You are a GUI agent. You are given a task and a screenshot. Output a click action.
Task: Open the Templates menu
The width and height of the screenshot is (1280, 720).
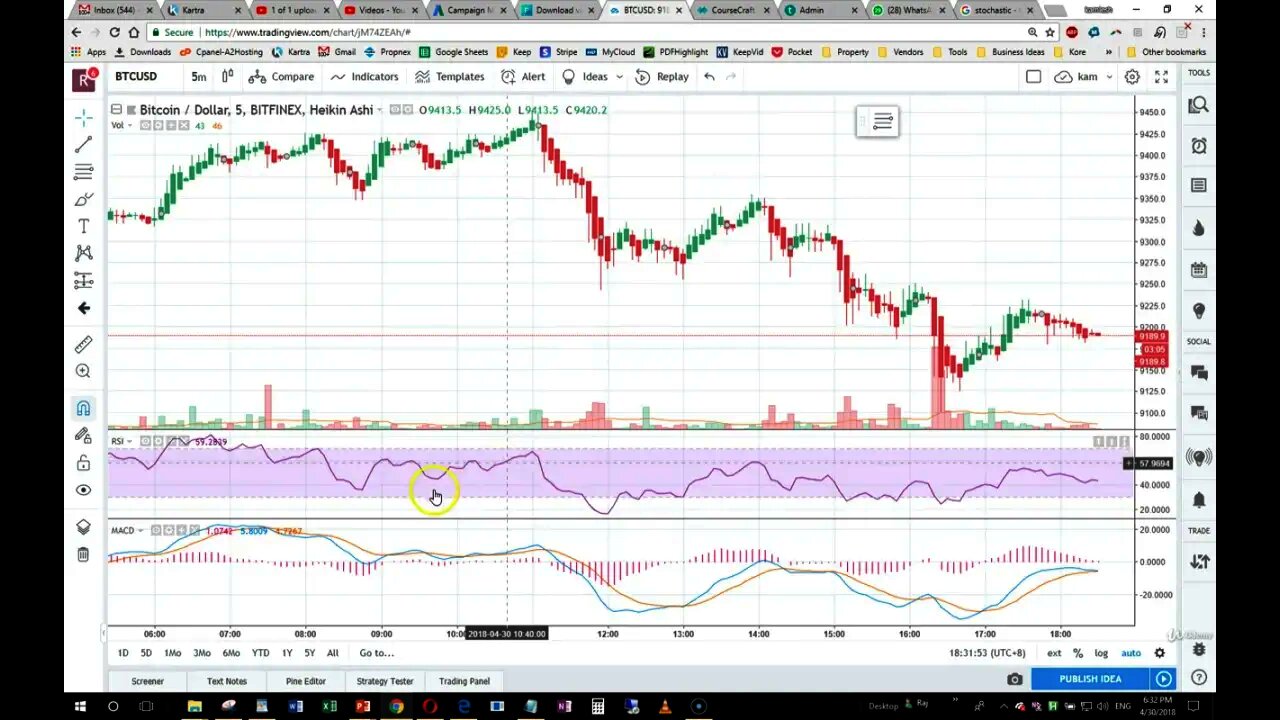point(449,76)
